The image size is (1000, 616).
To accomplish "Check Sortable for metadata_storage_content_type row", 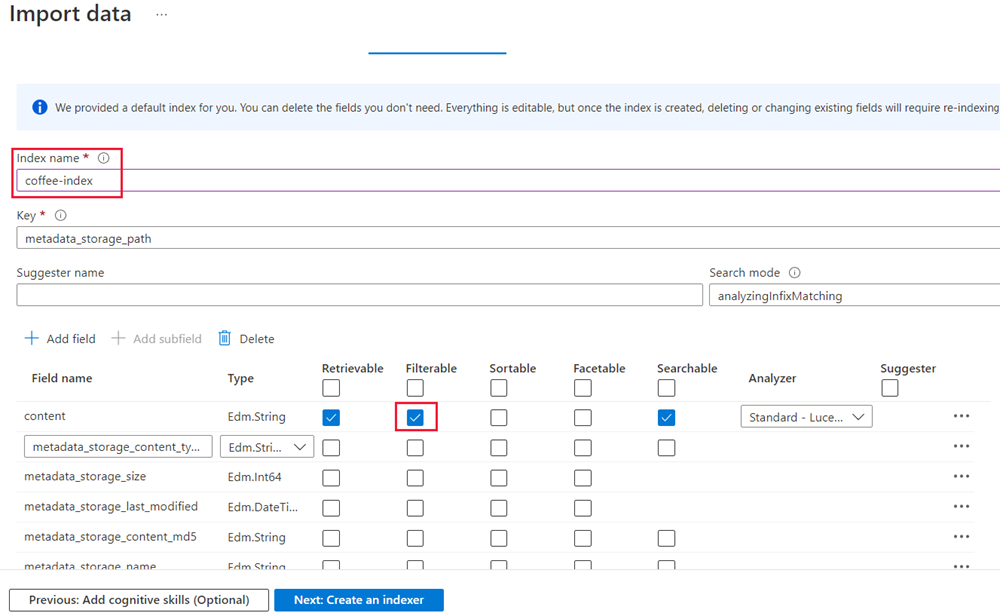I will click(x=499, y=448).
